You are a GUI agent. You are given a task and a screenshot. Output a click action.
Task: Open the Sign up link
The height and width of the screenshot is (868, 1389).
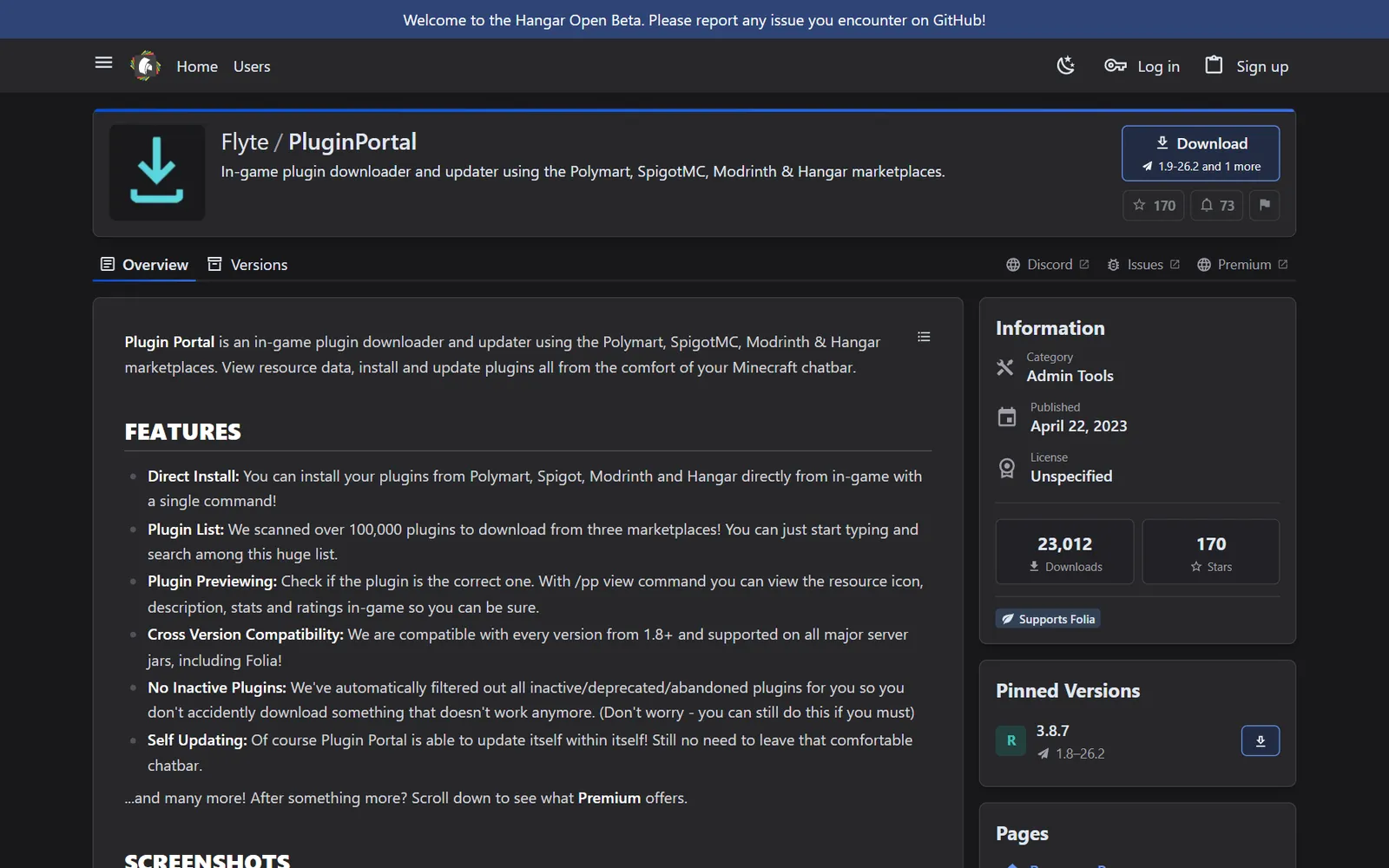coord(1247,66)
